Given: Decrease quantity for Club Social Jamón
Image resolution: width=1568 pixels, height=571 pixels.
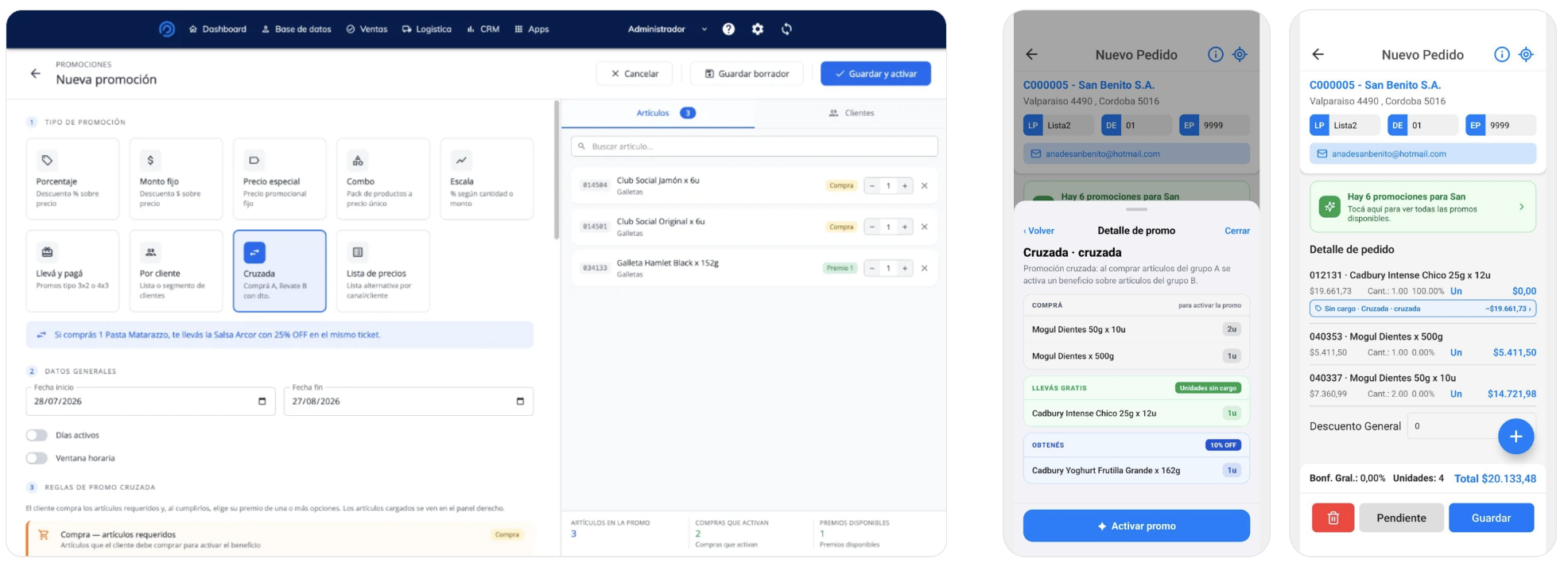Looking at the screenshot, I should (x=872, y=185).
